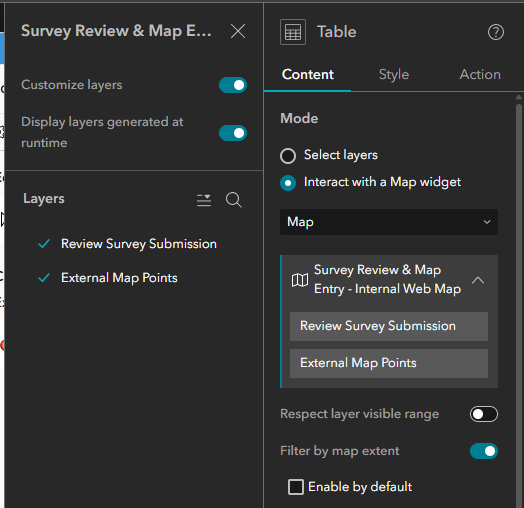Disable Display layers generated at runtime
The height and width of the screenshot is (508, 524).
(x=233, y=133)
